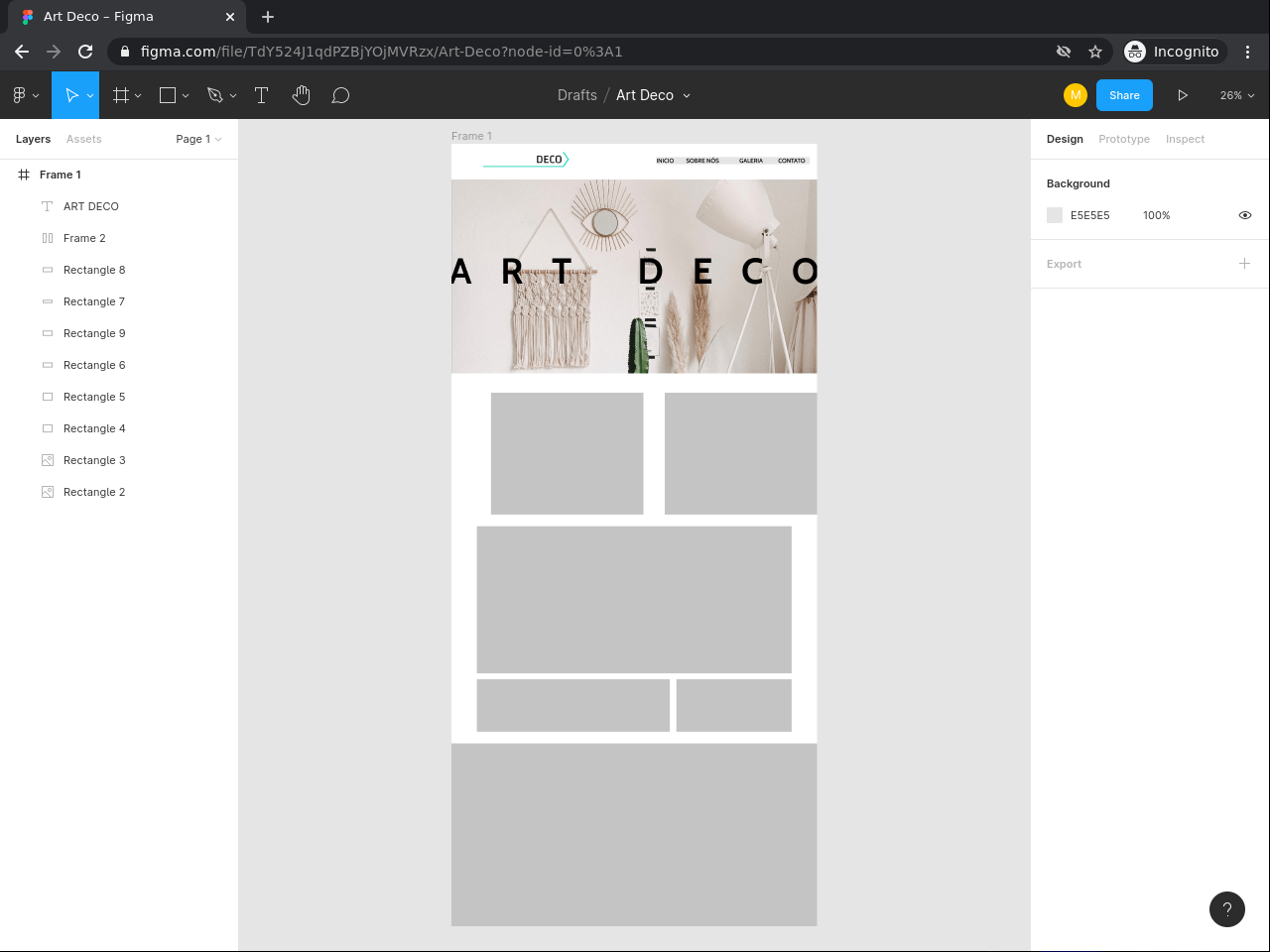Switch to the Inspect tab

pos(1186,139)
